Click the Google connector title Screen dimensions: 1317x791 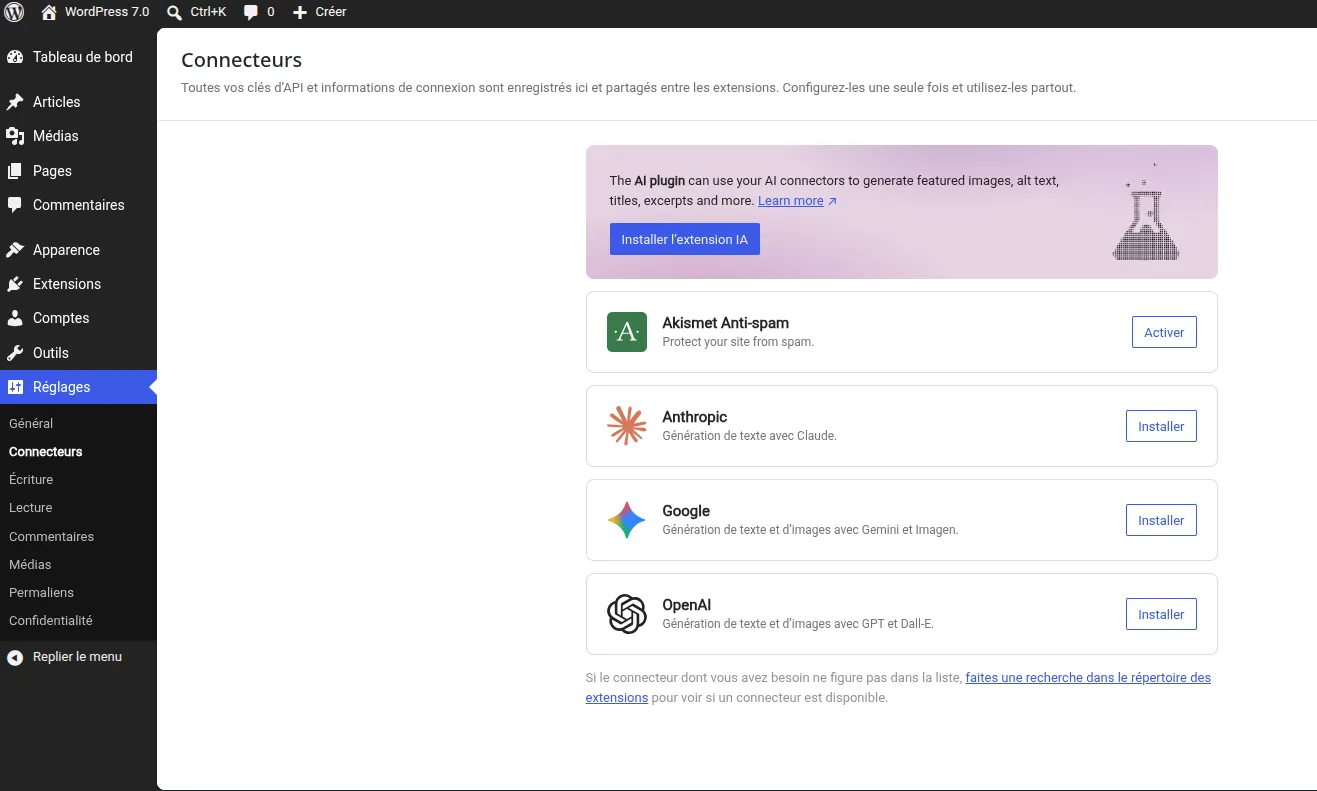coord(686,511)
